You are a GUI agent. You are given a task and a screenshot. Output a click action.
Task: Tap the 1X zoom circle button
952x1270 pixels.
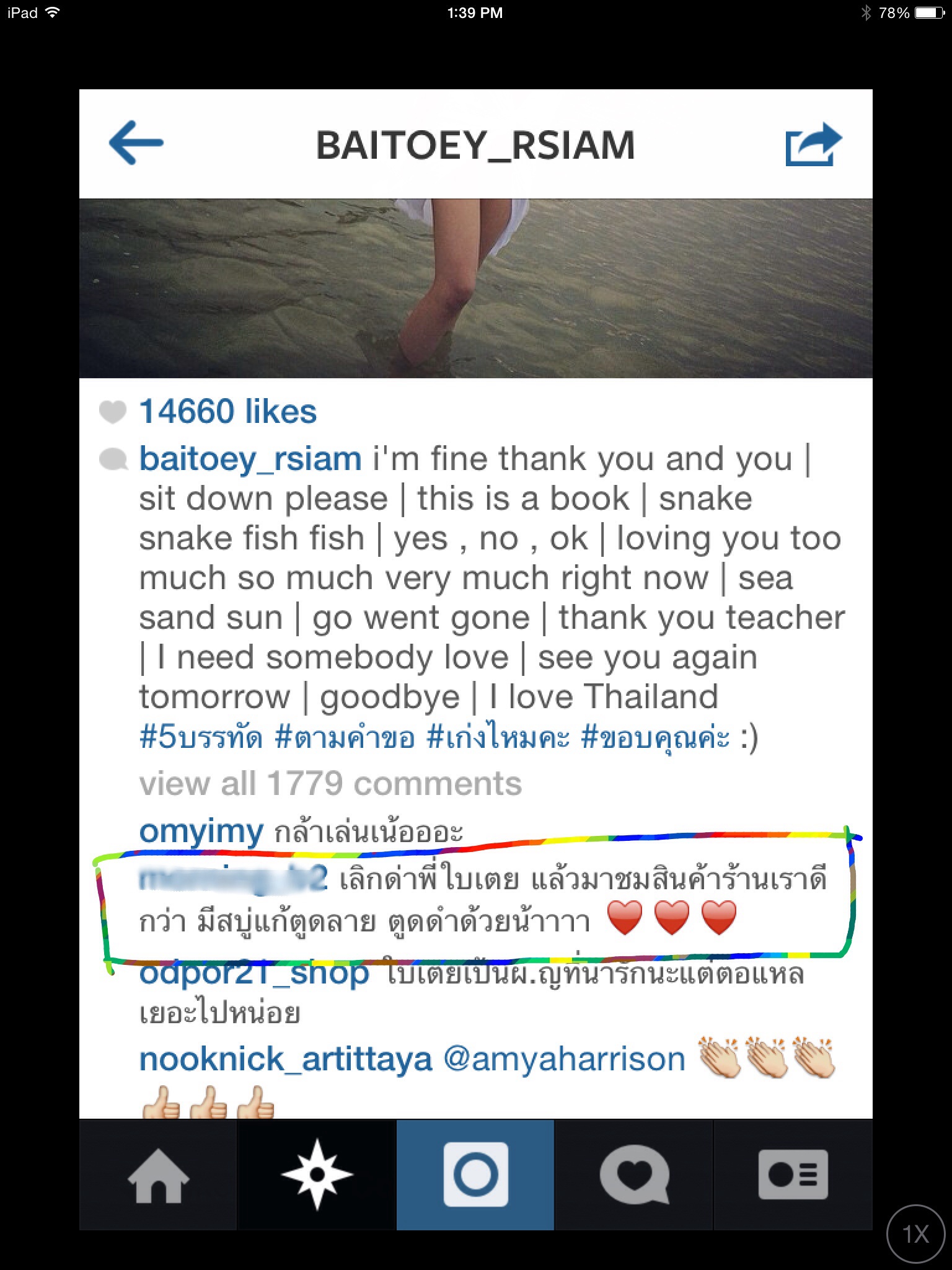click(916, 1234)
